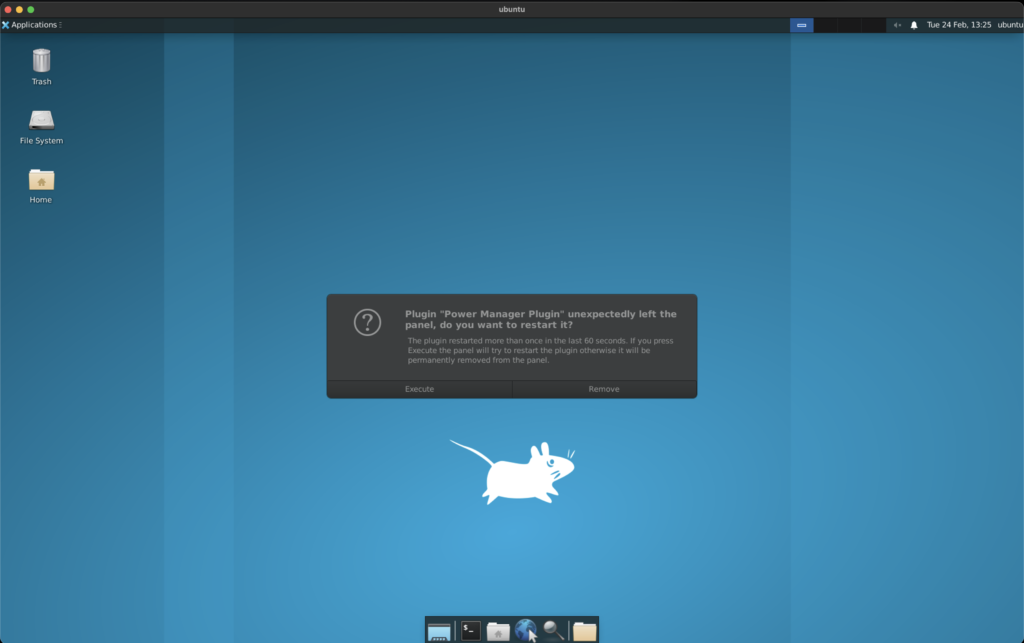Screen dimensions: 1024x643
Task: Open the web browser globe icon
Action: click(x=525, y=631)
